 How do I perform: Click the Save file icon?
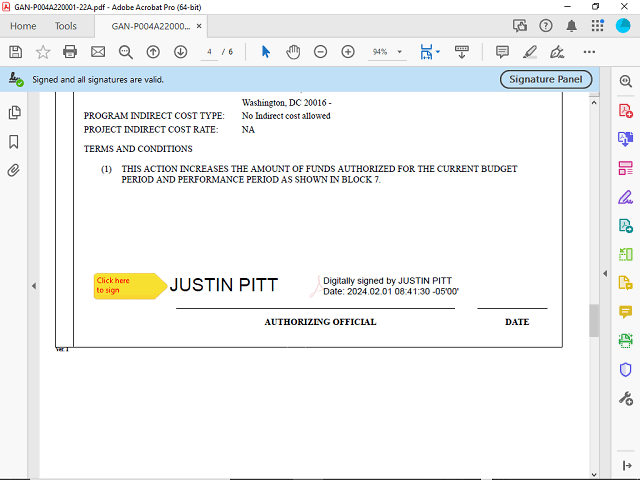click(x=15, y=51)
